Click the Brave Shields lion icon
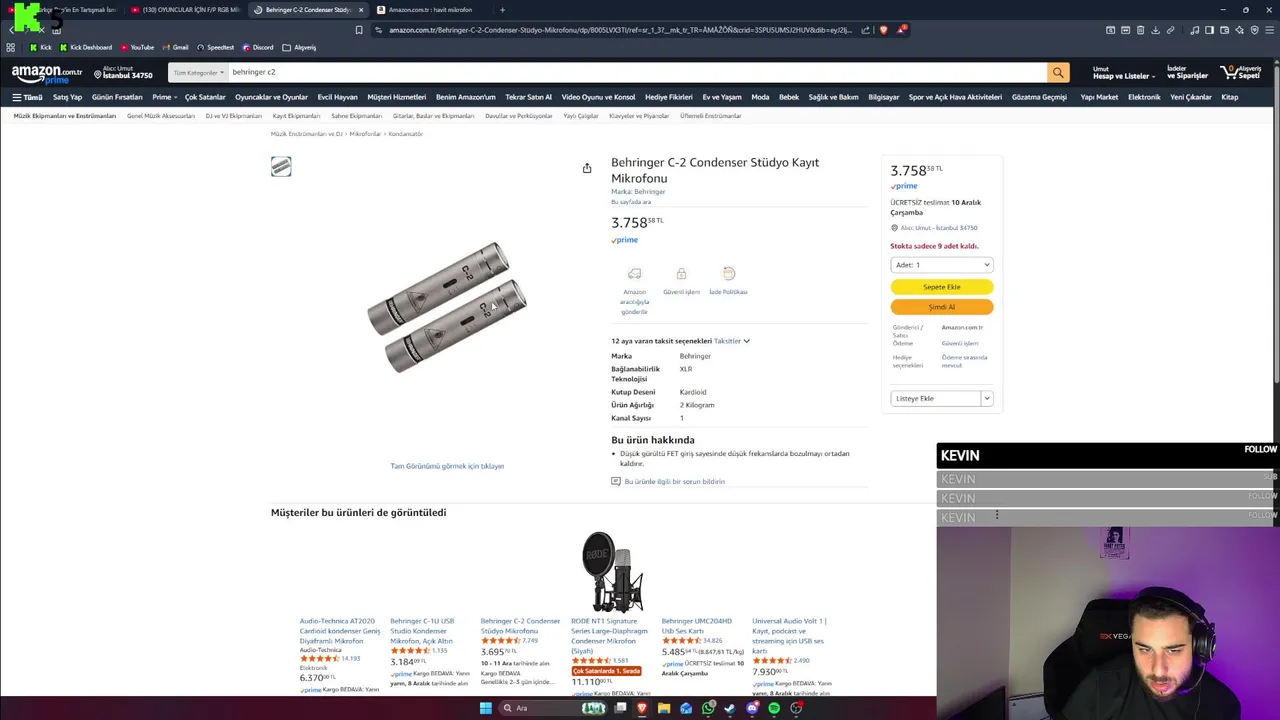The image size is (1280, 720). (x=883, y=30)
